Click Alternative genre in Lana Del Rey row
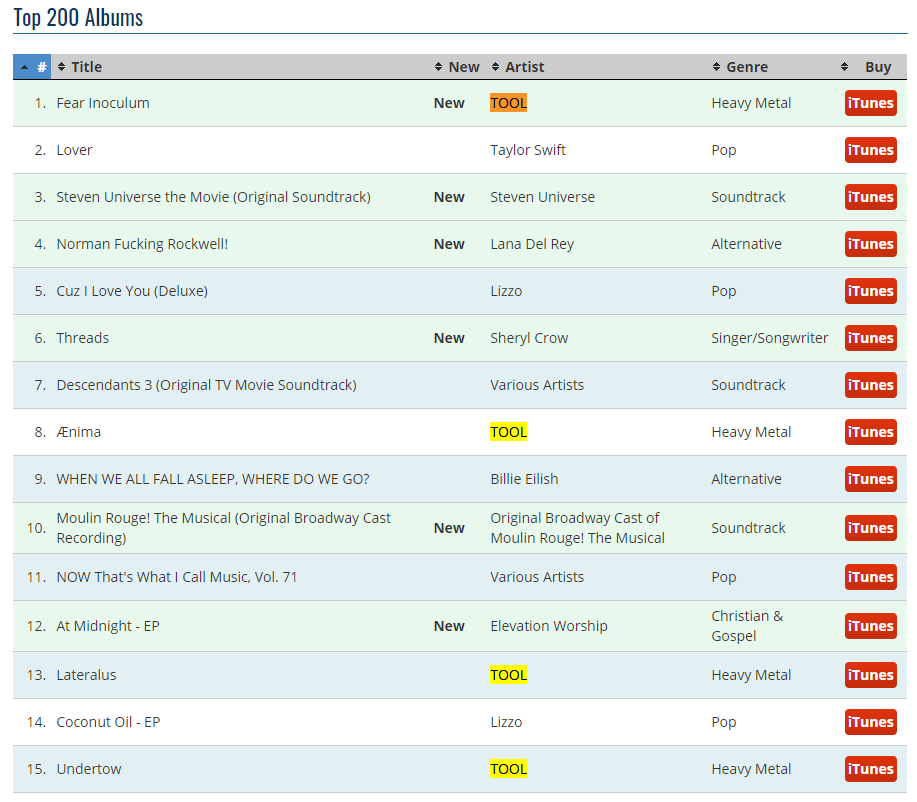 [746, 244]
